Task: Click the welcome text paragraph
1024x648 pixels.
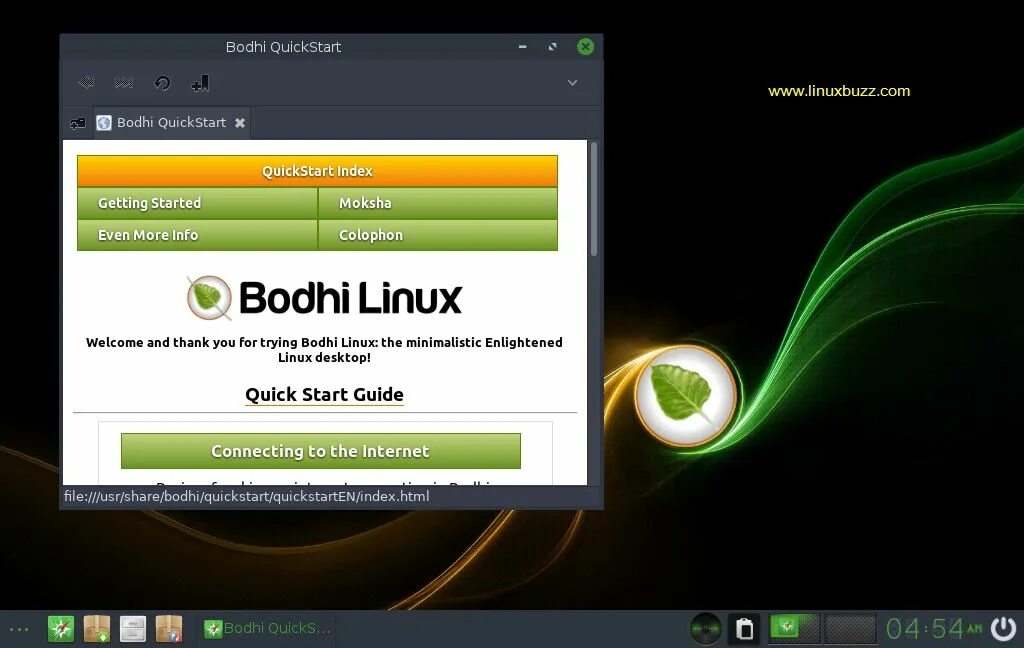Action: [x=324, y=349]
